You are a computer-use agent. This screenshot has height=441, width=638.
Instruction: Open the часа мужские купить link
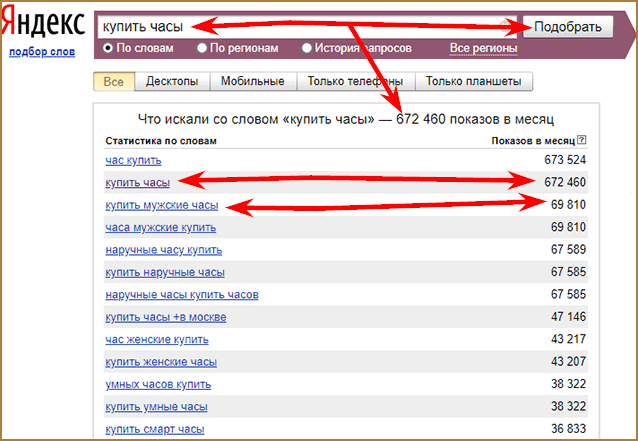click(x=161, y=227)
